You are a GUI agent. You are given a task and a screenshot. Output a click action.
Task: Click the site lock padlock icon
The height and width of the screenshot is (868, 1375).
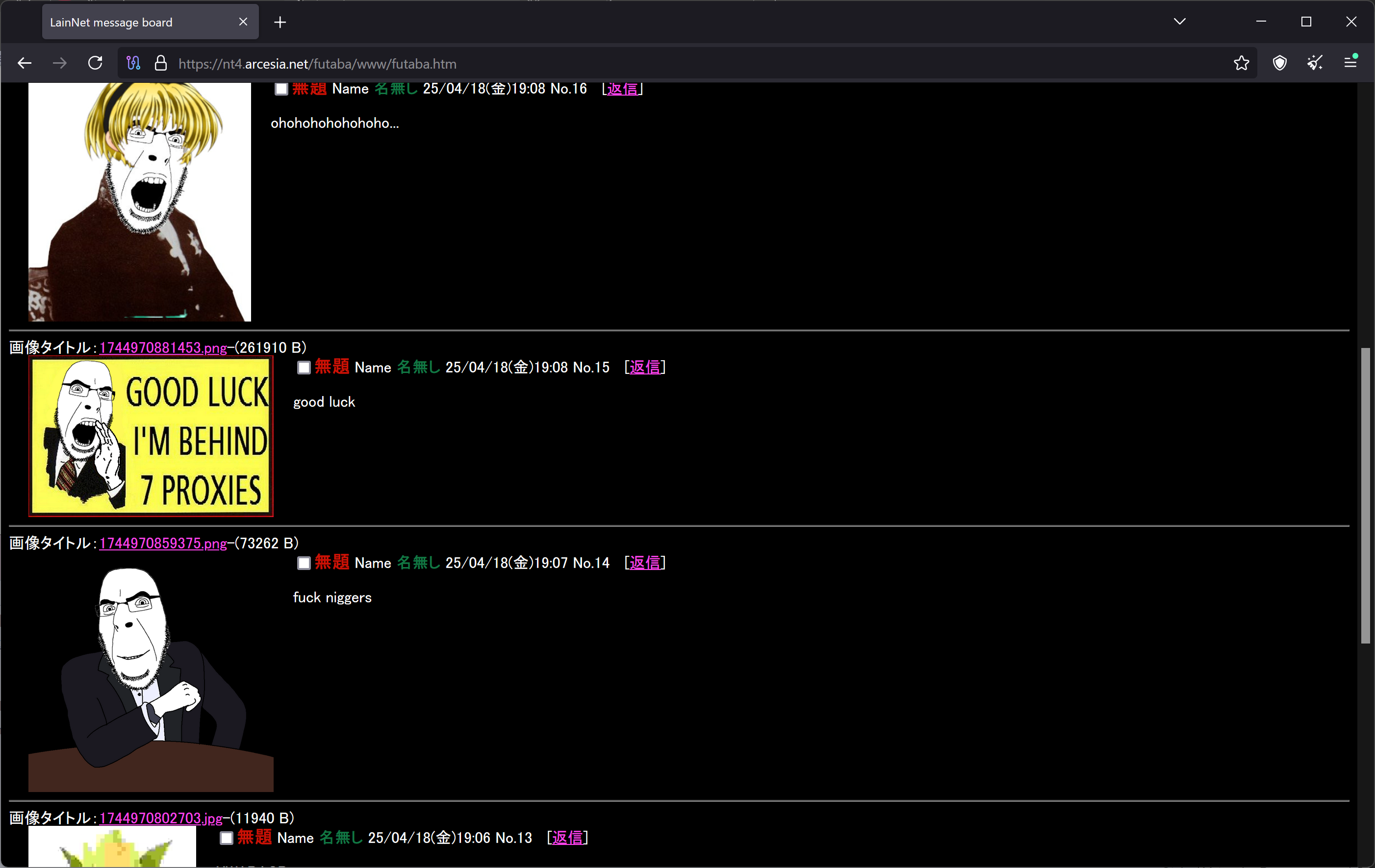pos(161,63)
